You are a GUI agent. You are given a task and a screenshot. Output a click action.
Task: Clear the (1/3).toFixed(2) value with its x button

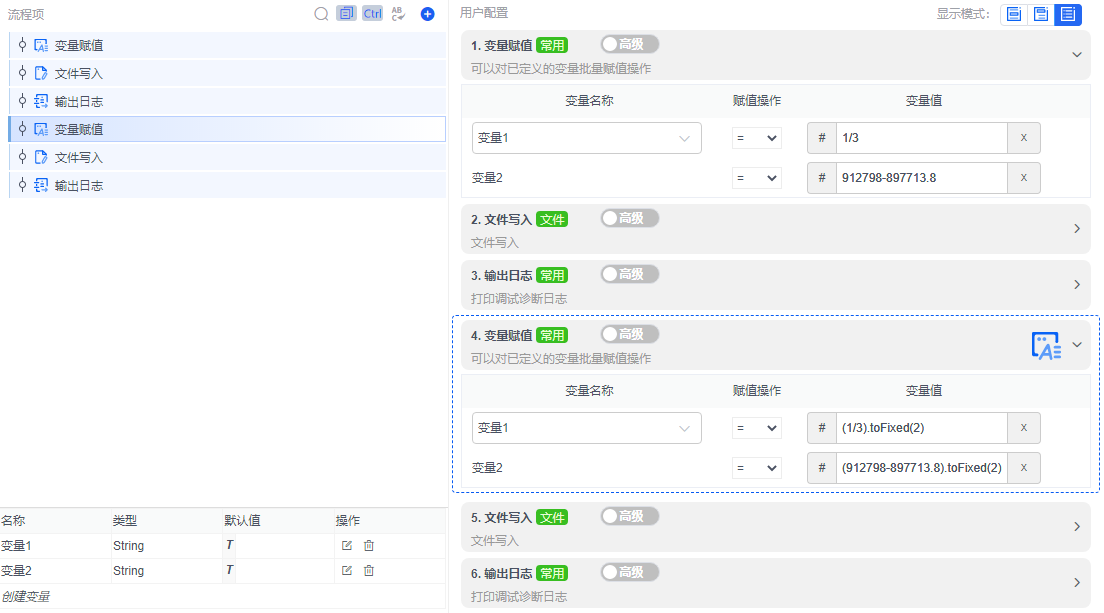[1023, 427]
